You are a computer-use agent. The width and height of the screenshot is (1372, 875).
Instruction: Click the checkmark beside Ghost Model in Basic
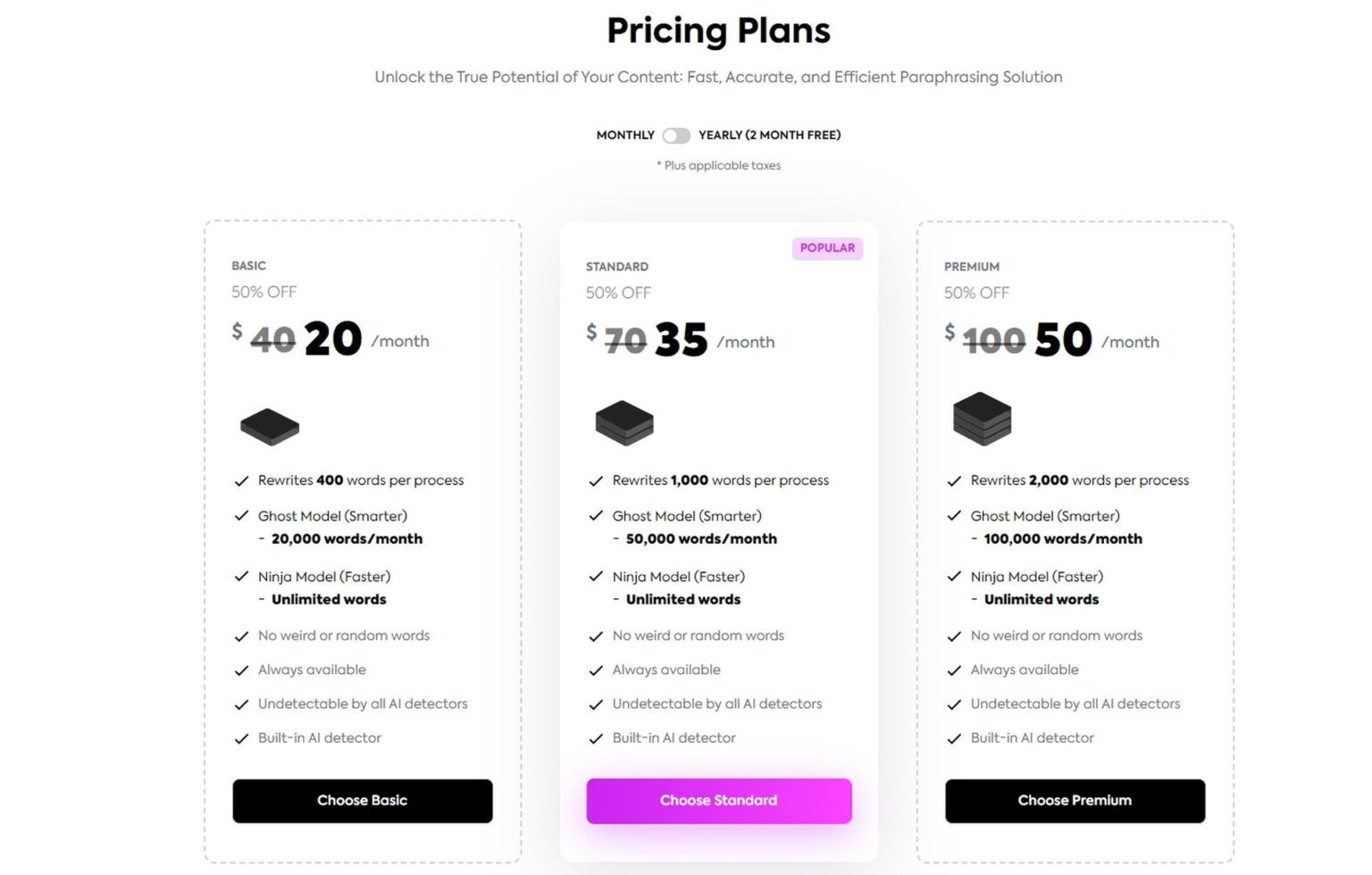tap(240, 516)
